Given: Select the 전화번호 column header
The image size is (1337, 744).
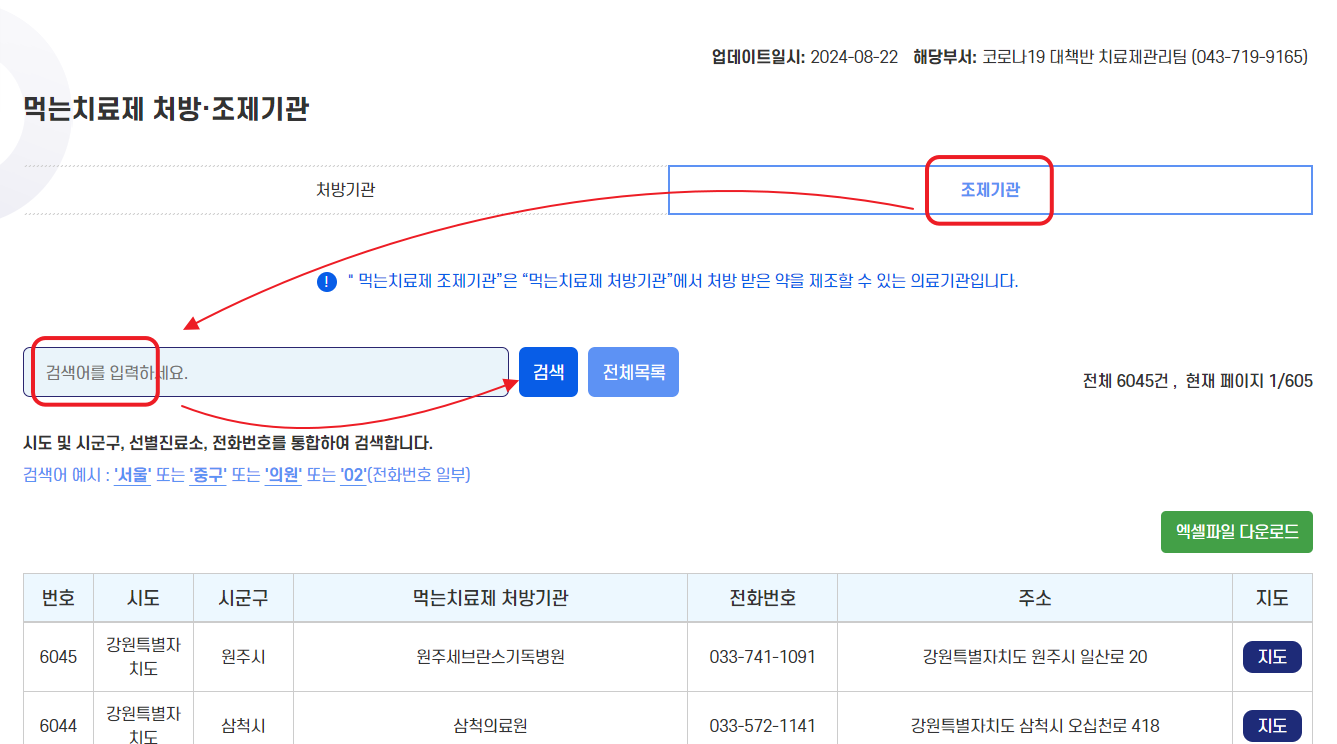Looking at the screenshot, I should pyautogui.click(x=762, y=598).
